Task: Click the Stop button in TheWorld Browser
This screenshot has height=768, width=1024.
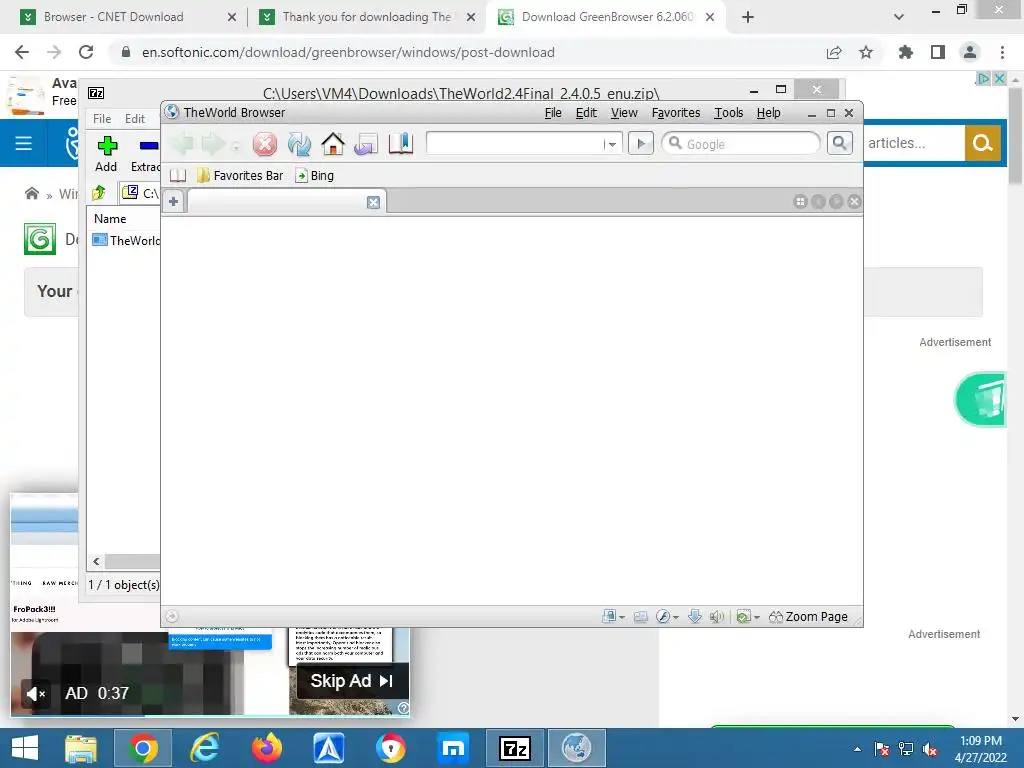Action: tap(264, 144)
